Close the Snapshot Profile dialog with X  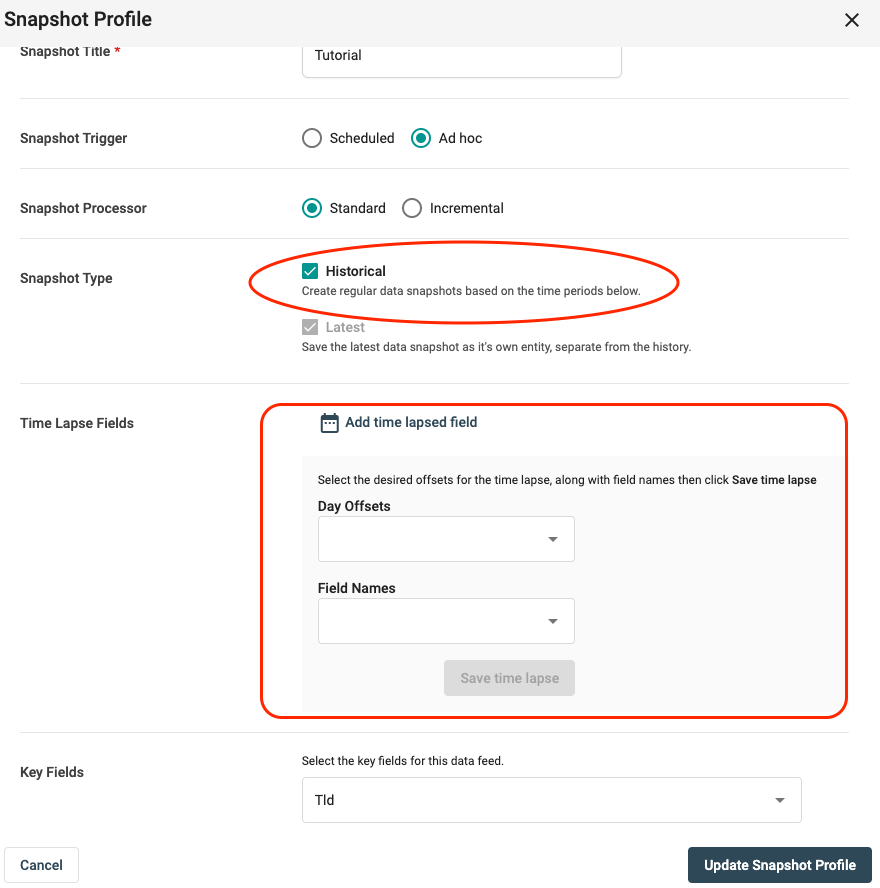tap(852, 20)
